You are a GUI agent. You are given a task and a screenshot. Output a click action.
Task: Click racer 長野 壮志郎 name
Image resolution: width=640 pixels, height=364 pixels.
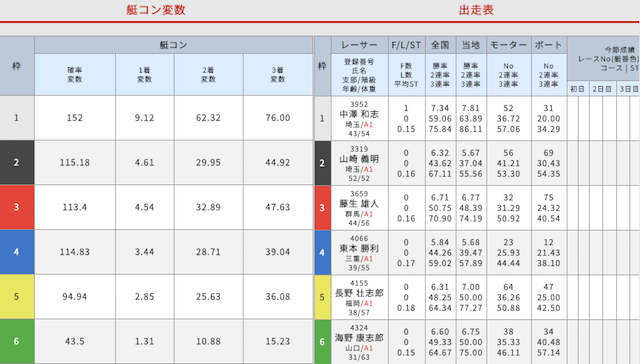(x=359, y=293)
